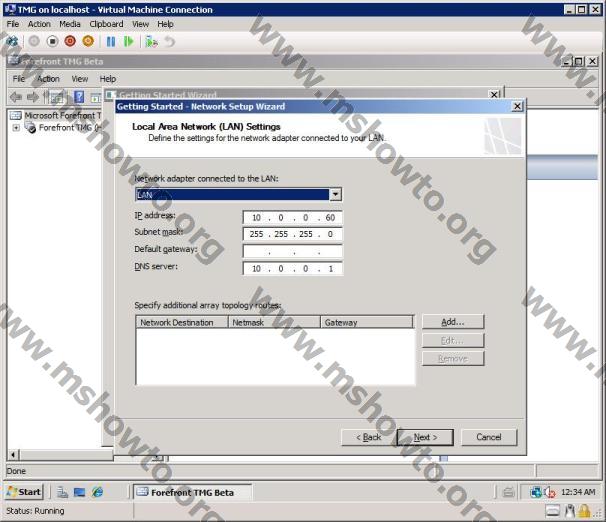Open the File menu of Virtual Machine Connection
606x522 pixels.
click(x=13, y=24)
